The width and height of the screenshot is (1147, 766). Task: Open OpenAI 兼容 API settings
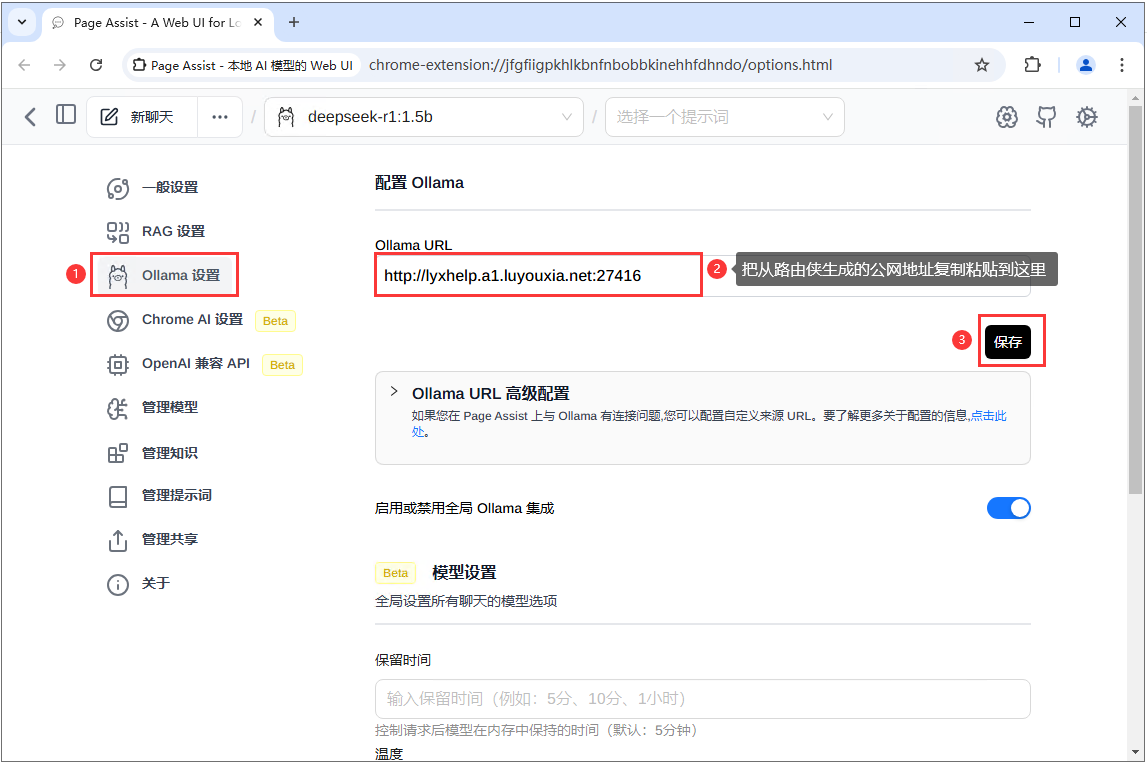point(195,364)
